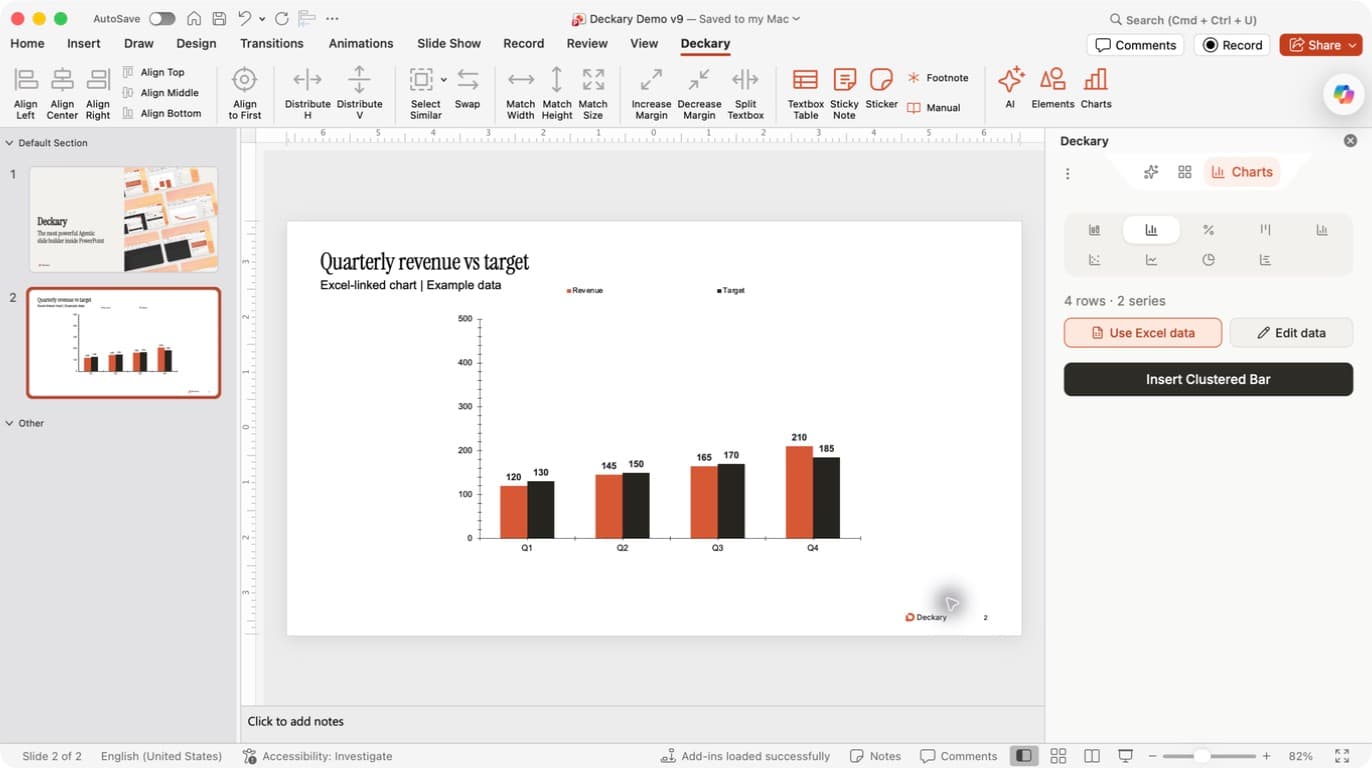Click the Save icon in title bar
This screenshot has height=768, width=1372.
[x=219, y=19]
